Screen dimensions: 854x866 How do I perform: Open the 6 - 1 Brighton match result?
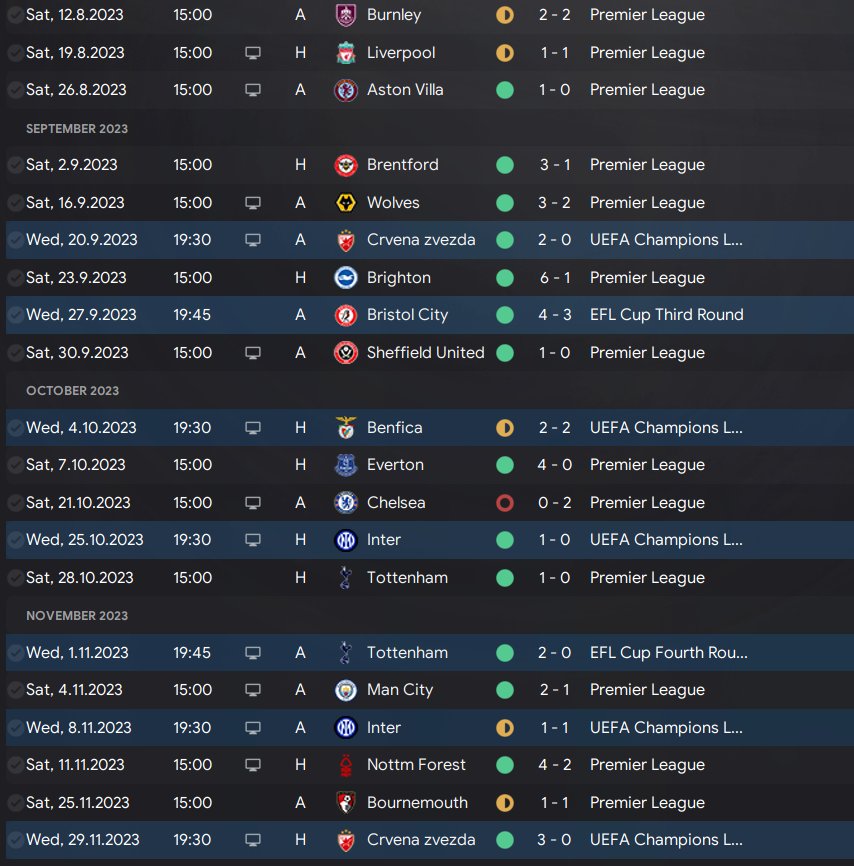click(x=555, y=278)
